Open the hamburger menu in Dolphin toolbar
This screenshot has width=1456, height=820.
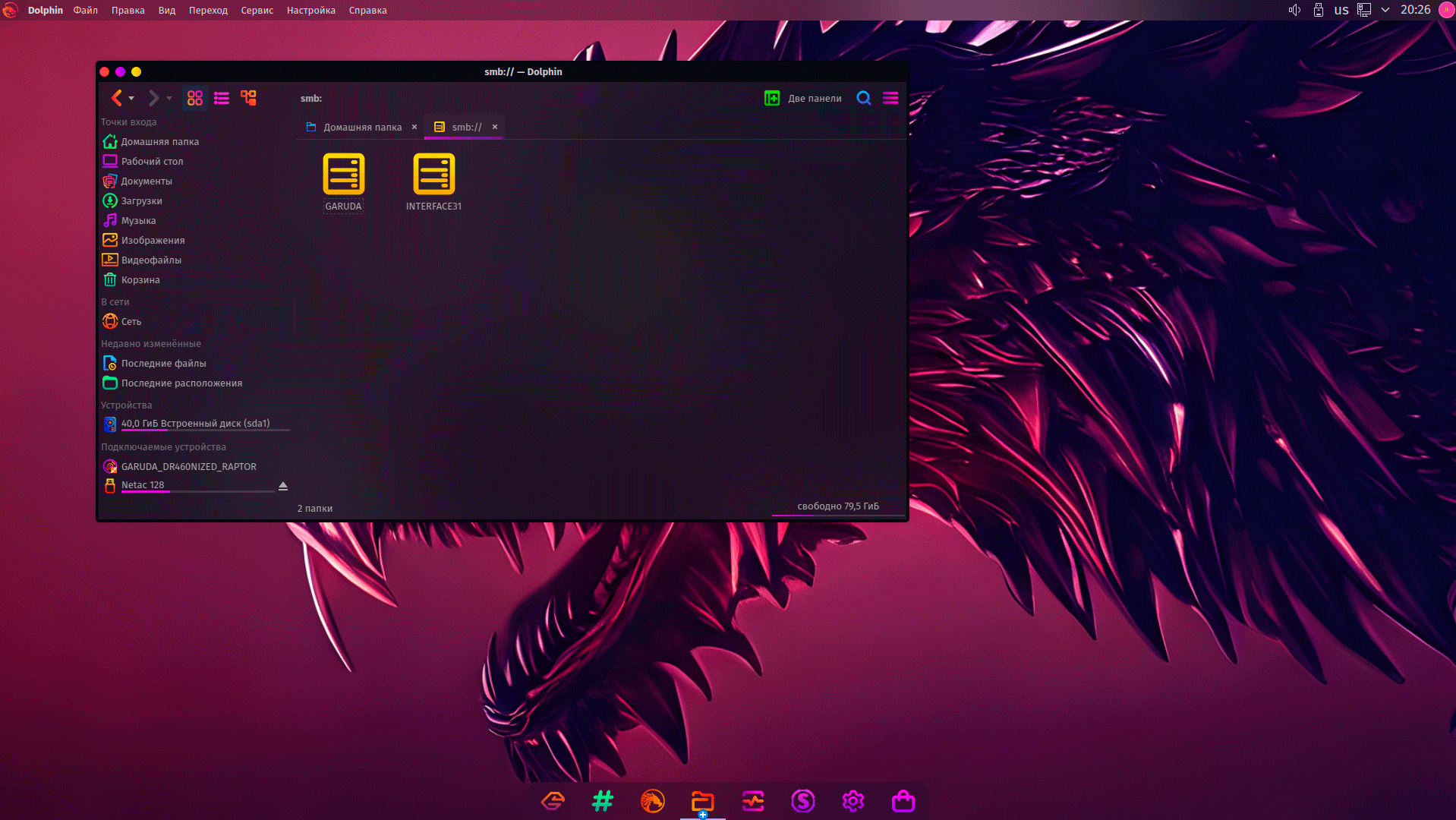(890, 98)
